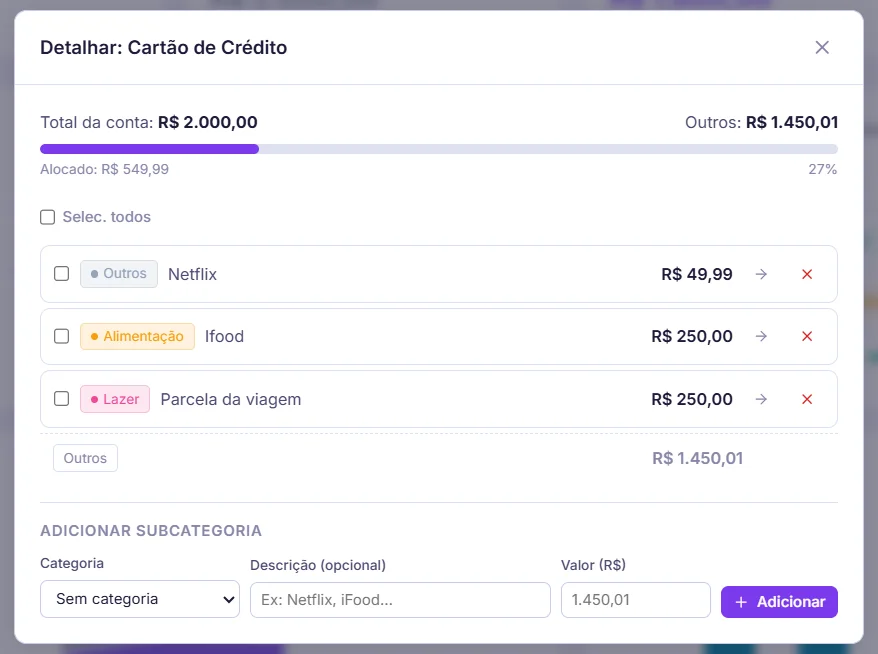Click the Lazer tag on Parcela row

114,399
